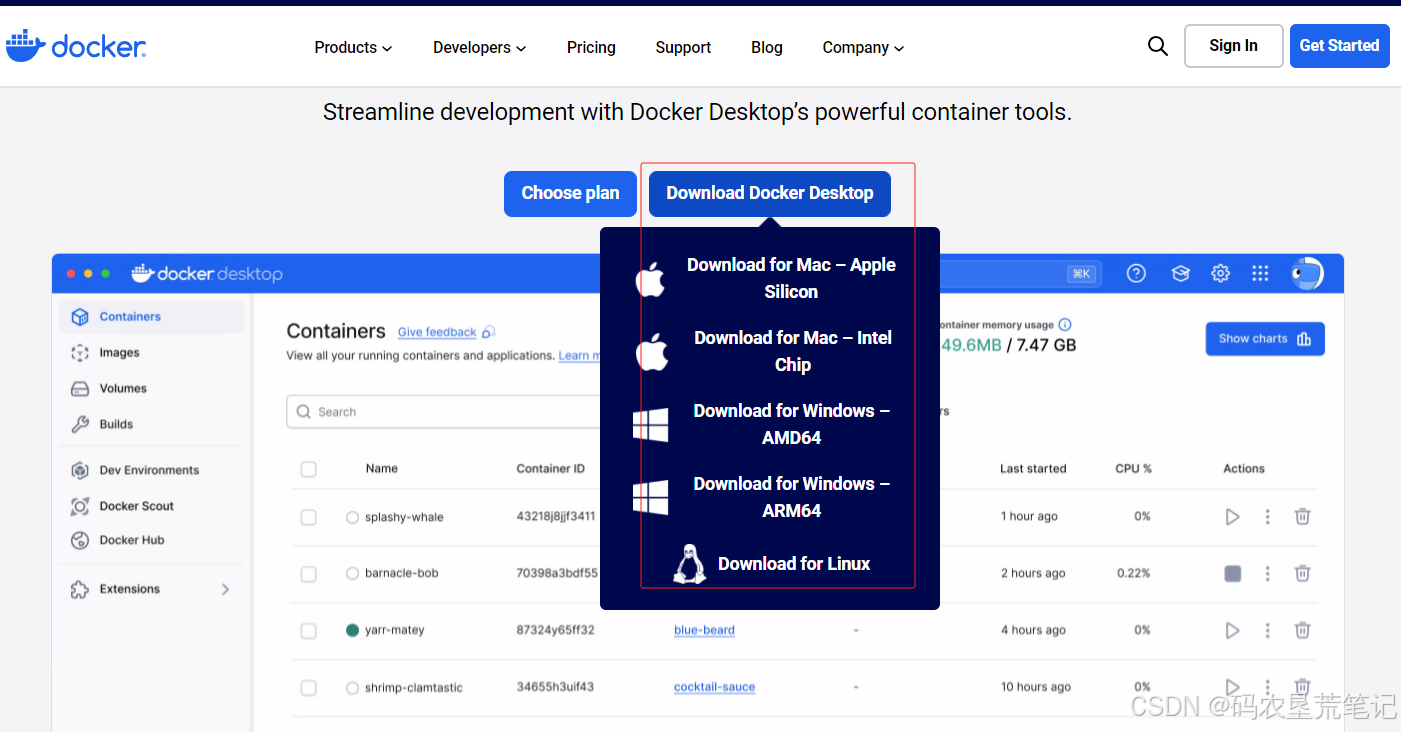Click the memory usage info icon

[1065, 325]
